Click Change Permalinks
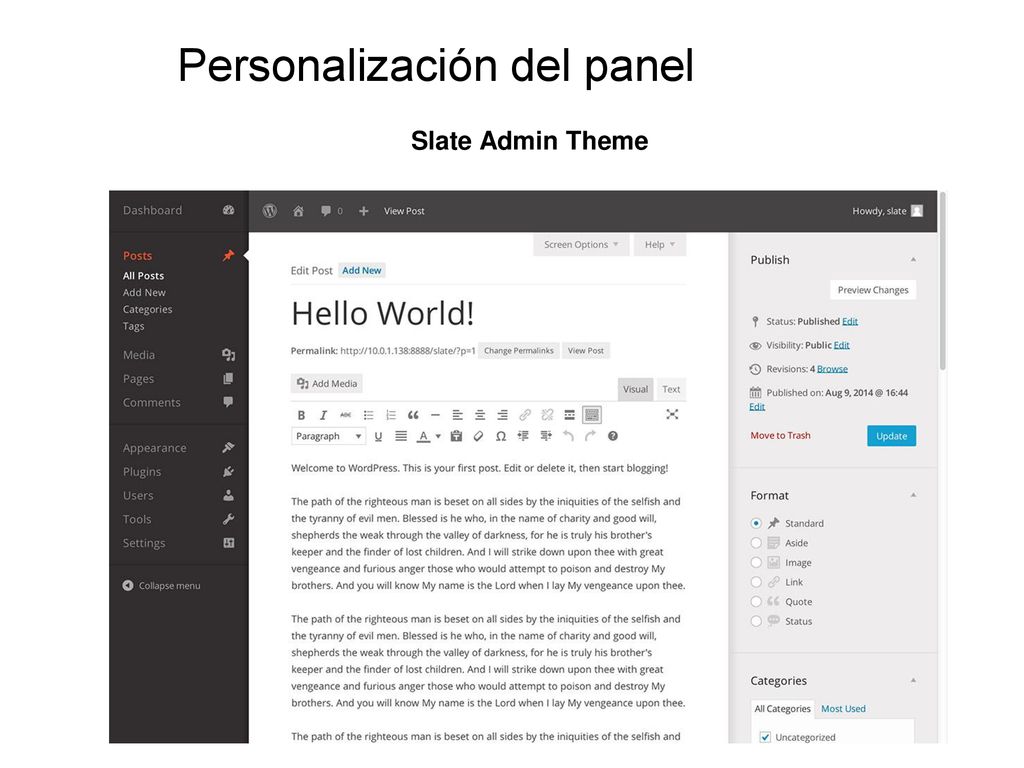 point(519,351)
